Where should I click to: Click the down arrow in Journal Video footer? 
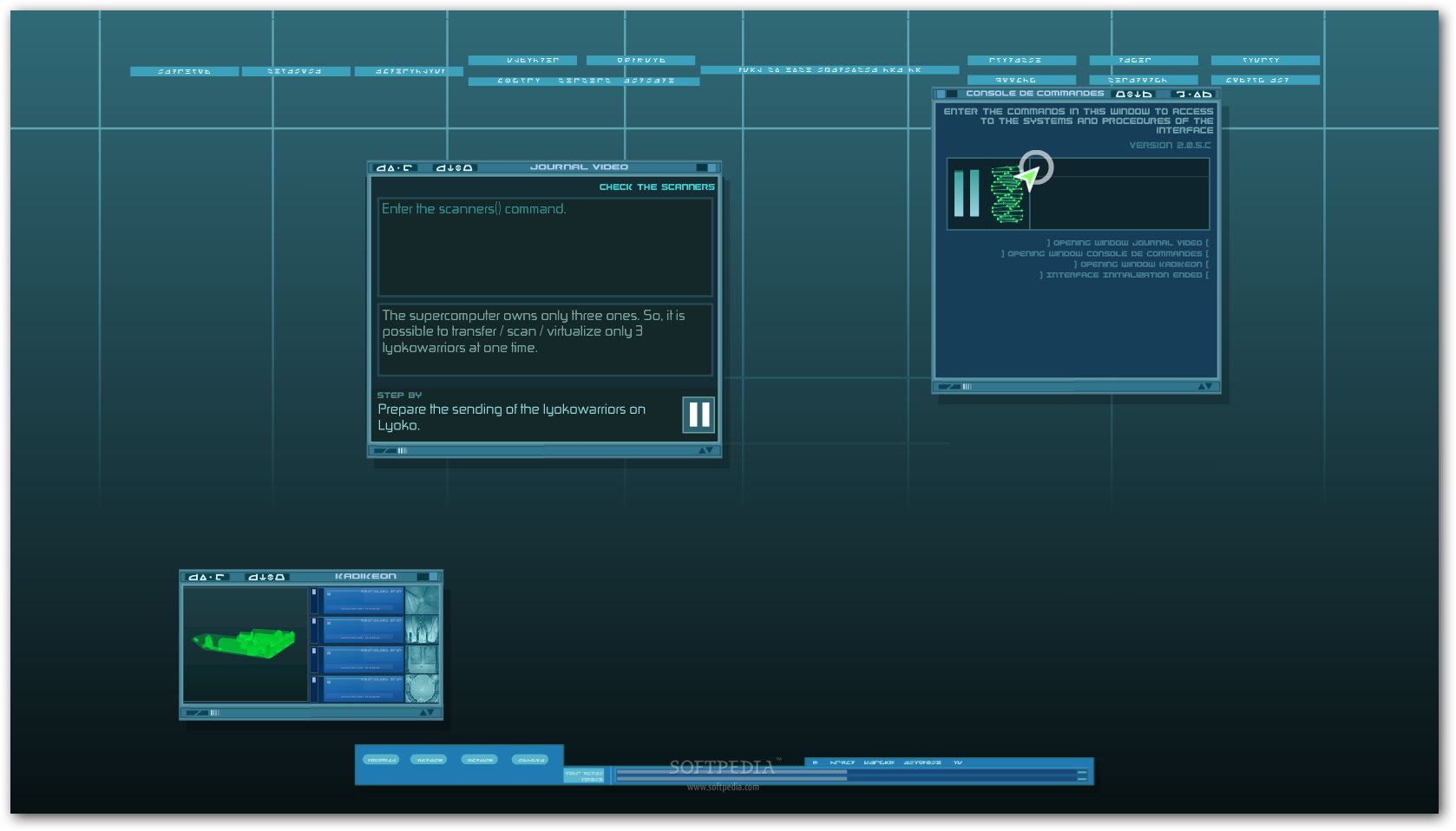pyautogui.click(x=711, y=450)
